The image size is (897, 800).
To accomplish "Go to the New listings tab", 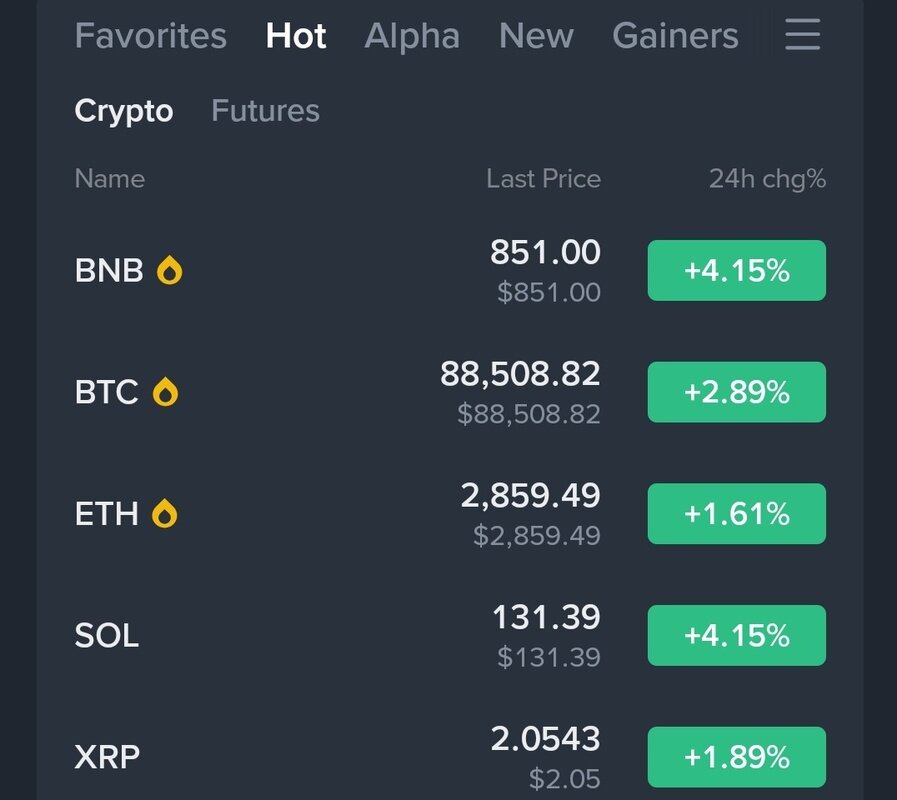I will click(x=536, y=36).
